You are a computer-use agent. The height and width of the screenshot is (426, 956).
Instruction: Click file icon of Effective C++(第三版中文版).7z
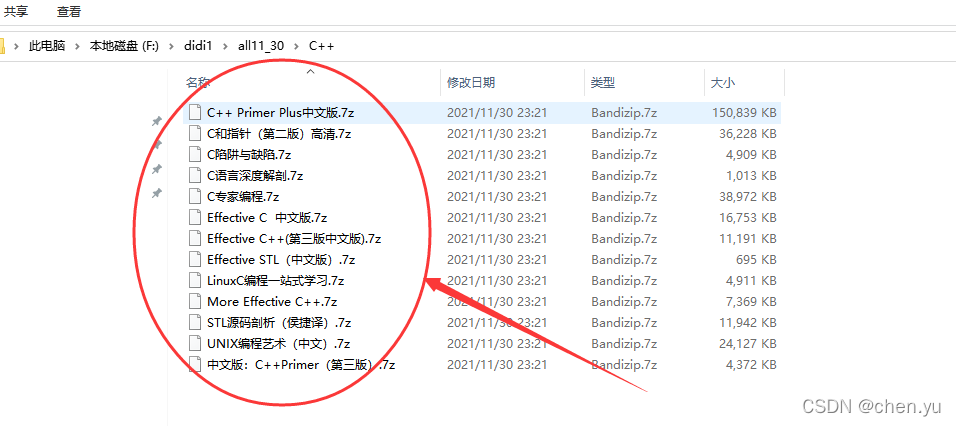pos(195,238)
